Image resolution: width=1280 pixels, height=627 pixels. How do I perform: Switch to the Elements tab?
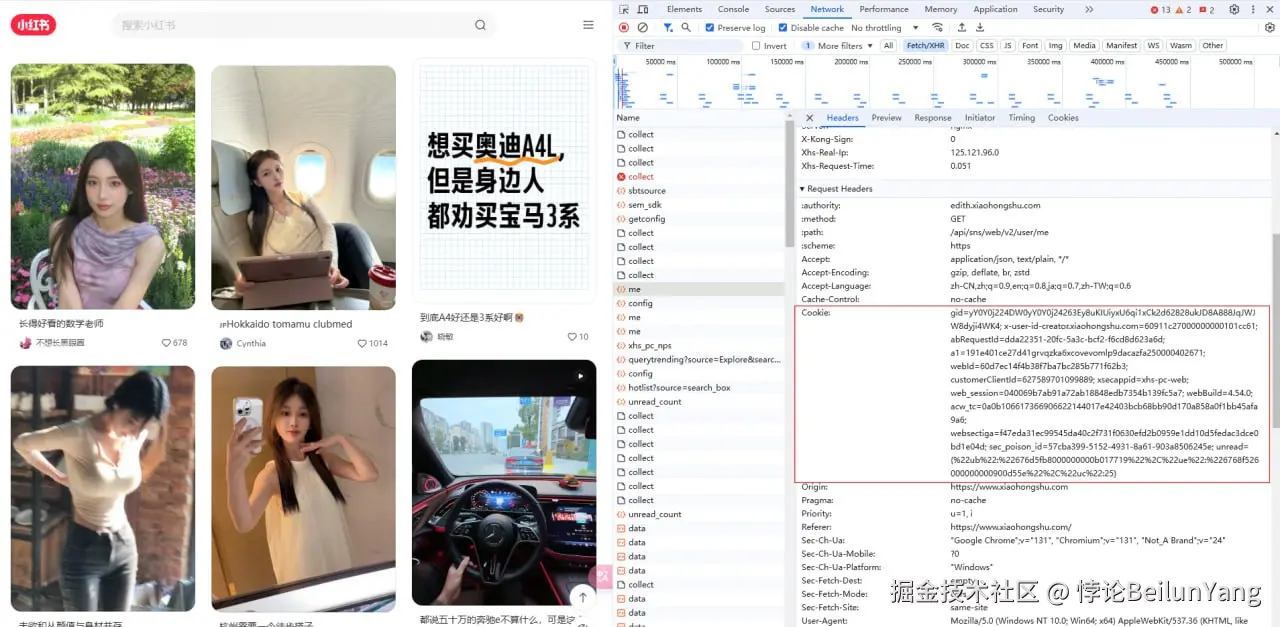684,9
